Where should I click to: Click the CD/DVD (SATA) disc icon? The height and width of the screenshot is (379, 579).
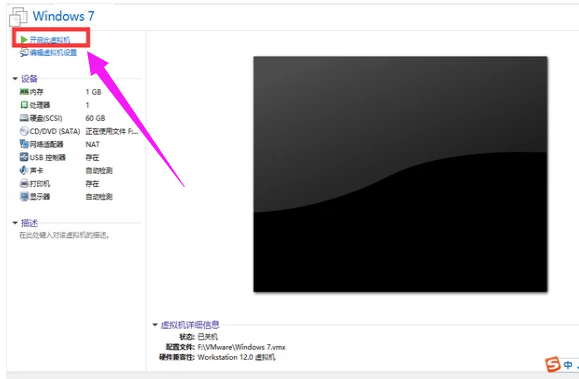(24, 131)
